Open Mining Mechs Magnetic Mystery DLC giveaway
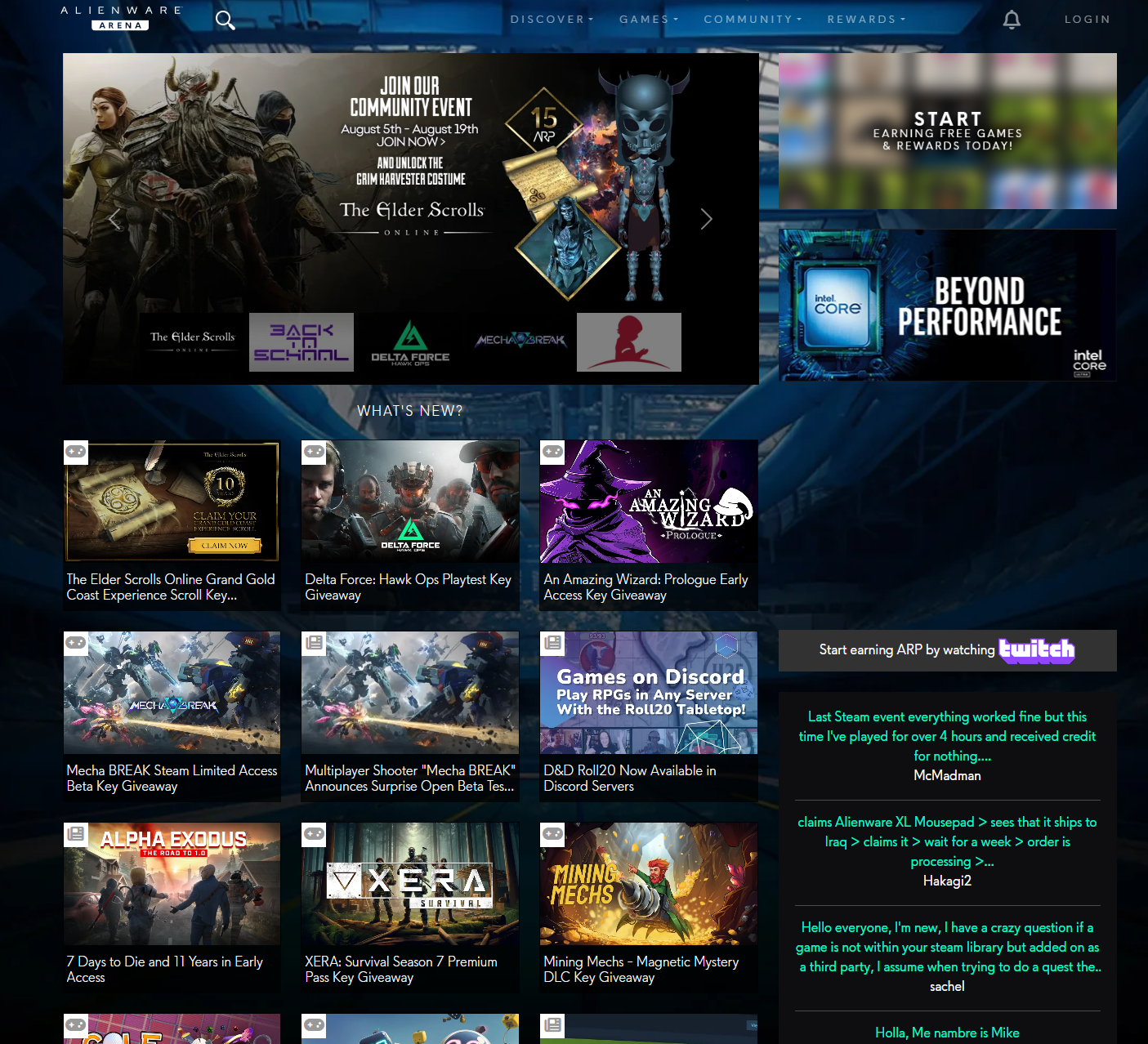Image resolution: width=1148 pixels, height=1044 pixels. [641, 970]
